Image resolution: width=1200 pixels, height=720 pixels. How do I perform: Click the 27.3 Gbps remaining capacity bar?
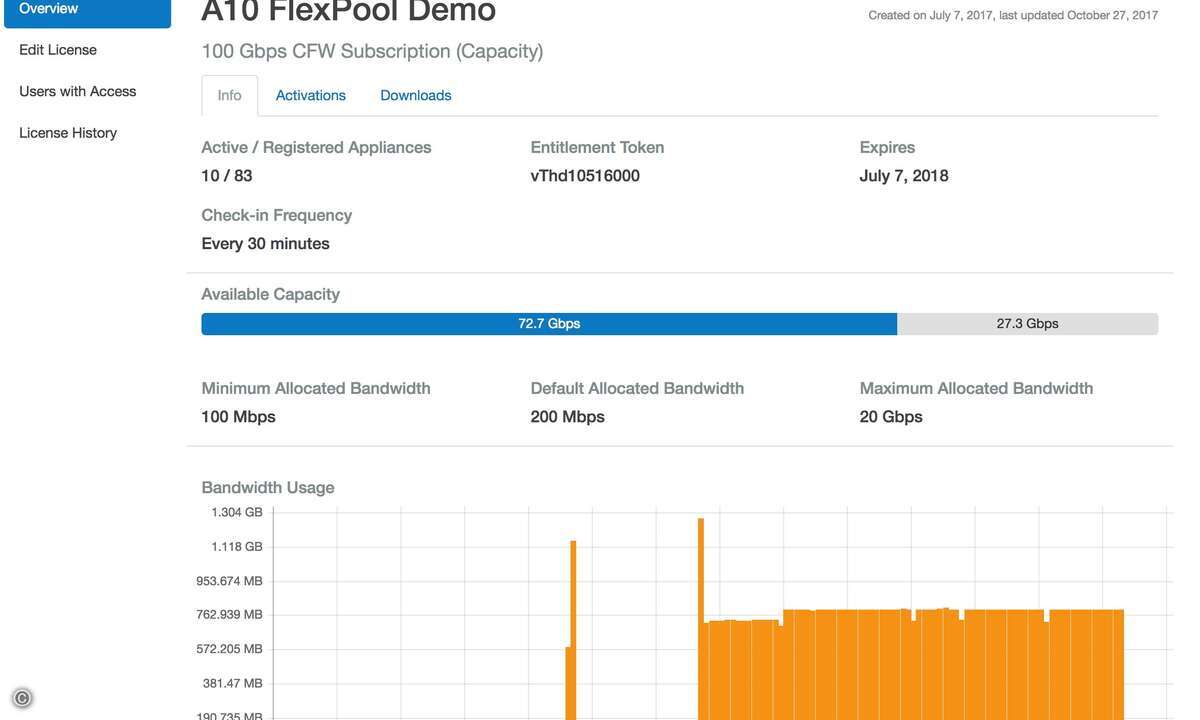1027,324
